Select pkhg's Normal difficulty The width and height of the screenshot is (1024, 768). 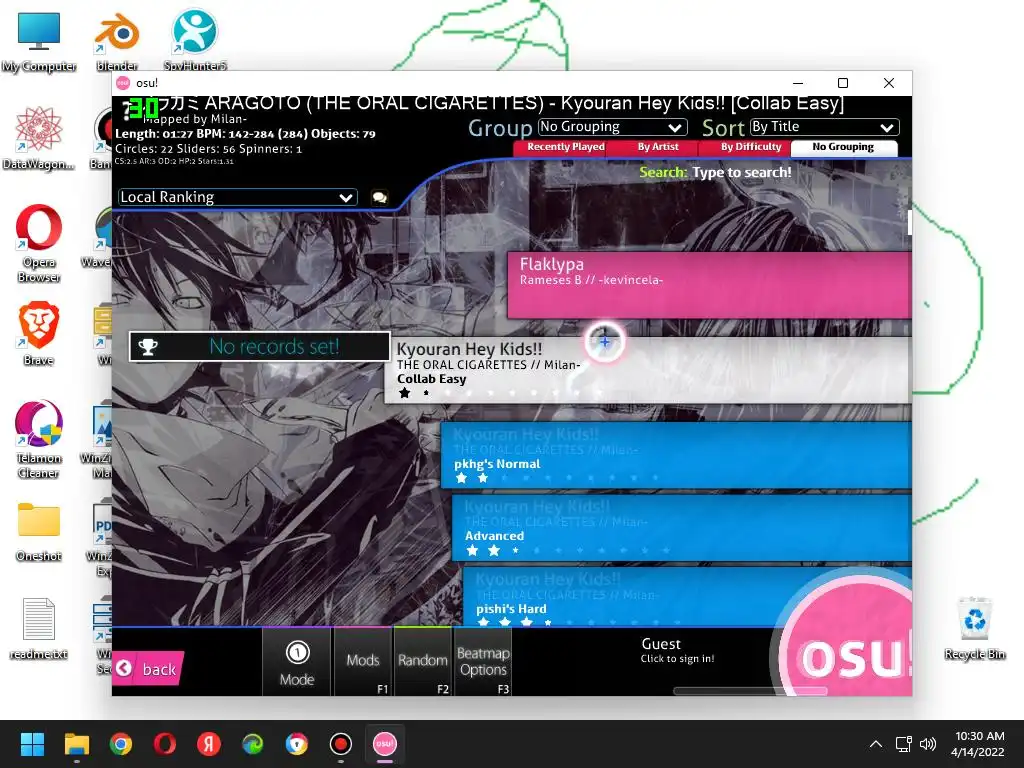676,455
